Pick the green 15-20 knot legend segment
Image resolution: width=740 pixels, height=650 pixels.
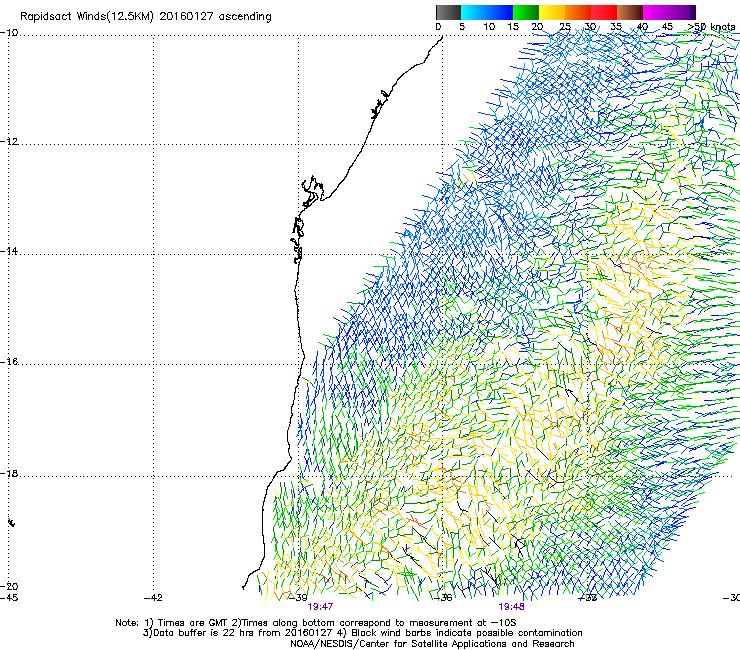[526, 12]
